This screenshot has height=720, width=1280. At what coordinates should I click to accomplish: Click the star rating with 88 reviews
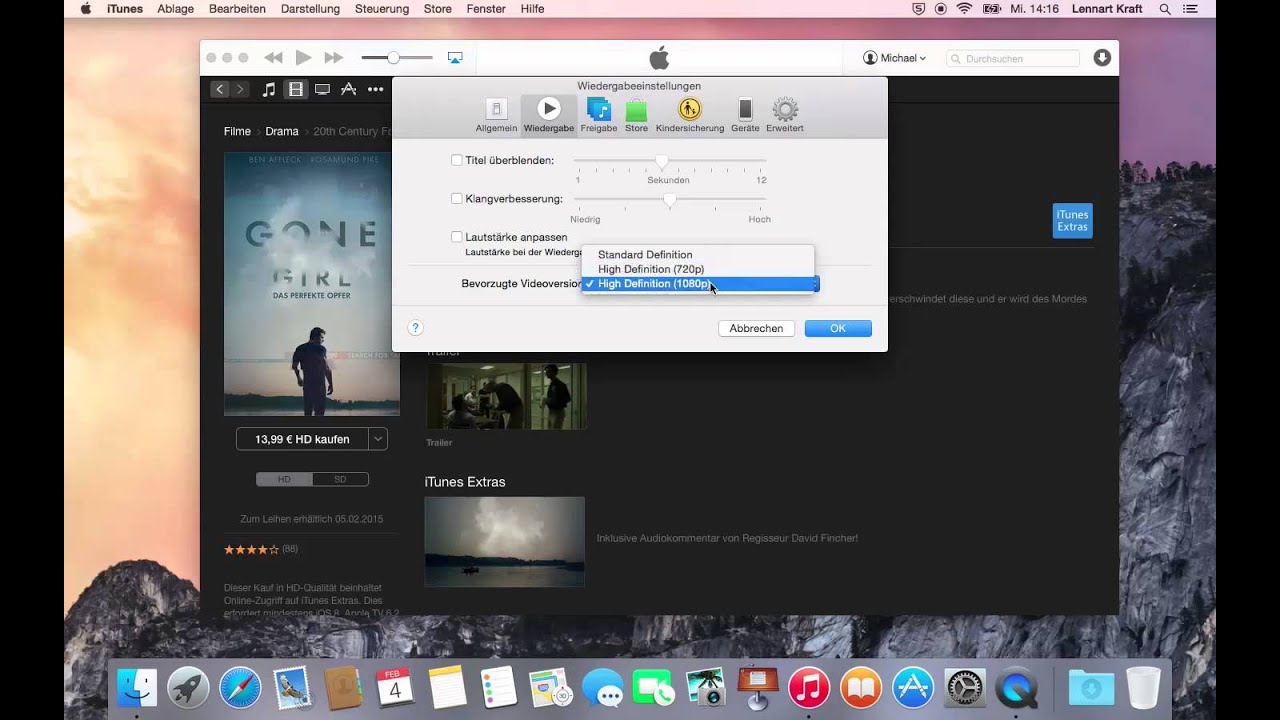click(251, 549)
